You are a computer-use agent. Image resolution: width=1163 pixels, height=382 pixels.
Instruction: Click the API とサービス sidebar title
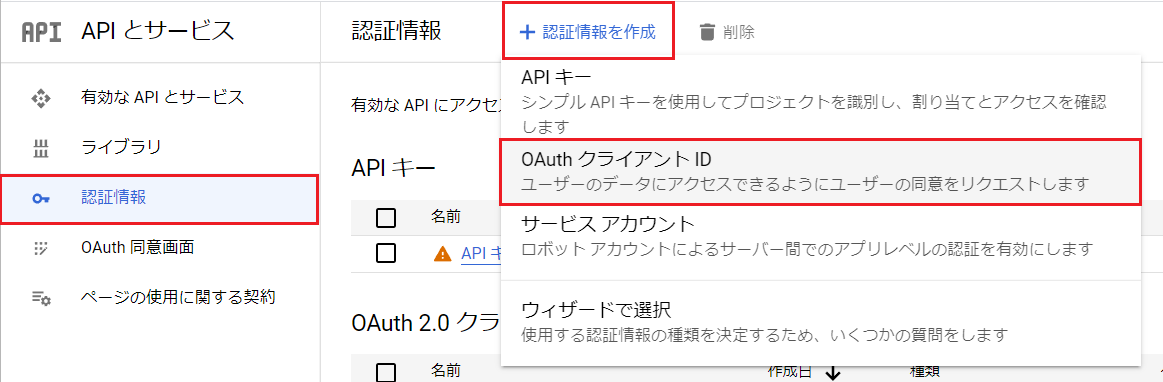[158, 31]
